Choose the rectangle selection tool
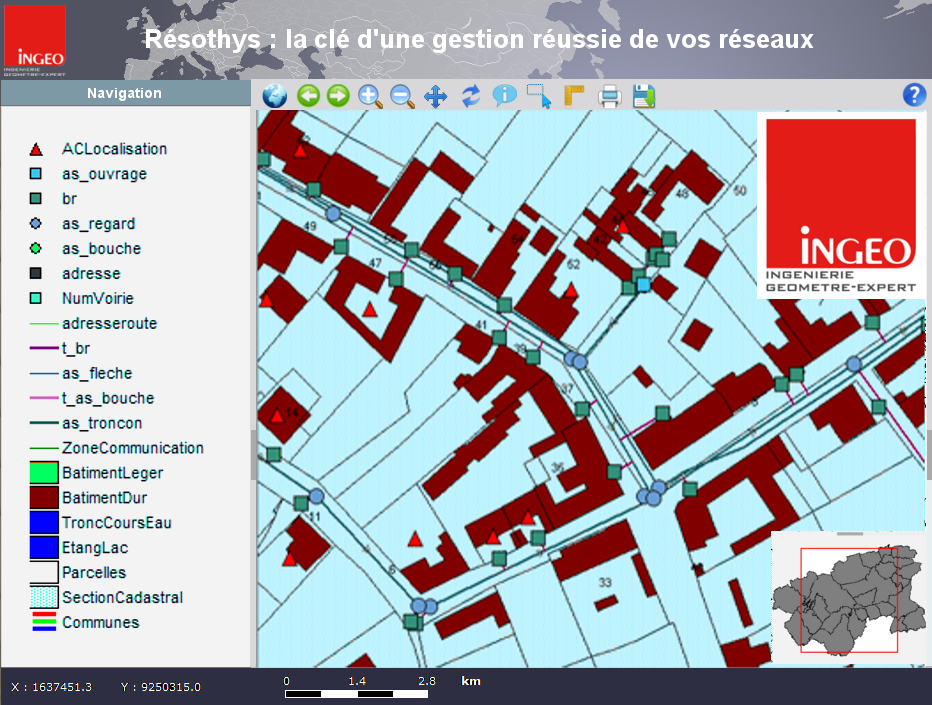The image size is (932, 705). click(x=539, y=96)
